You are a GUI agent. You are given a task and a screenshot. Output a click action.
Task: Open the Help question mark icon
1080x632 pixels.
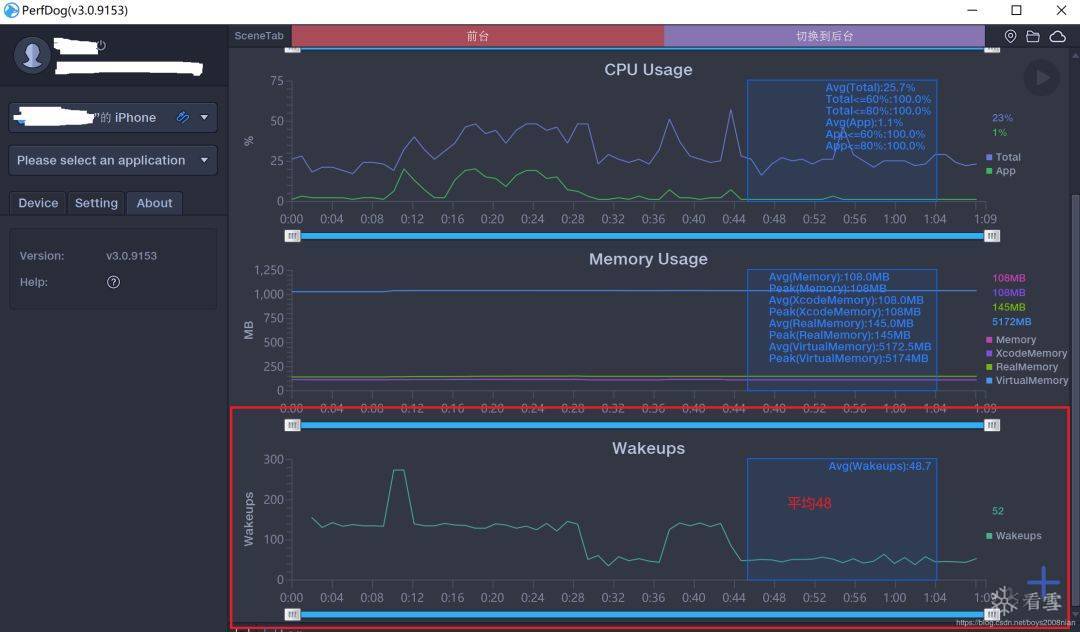click(x=114, y=282)
